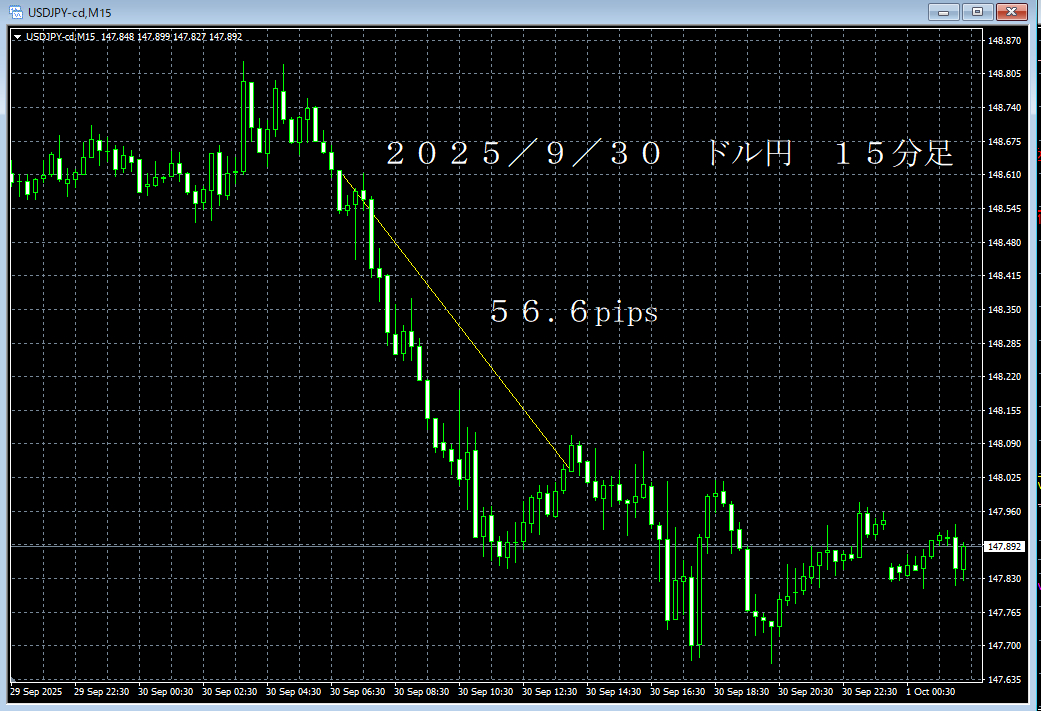Click the current price tag 147.892
The image size is (1041, 711).
(x=1004, y=546)
